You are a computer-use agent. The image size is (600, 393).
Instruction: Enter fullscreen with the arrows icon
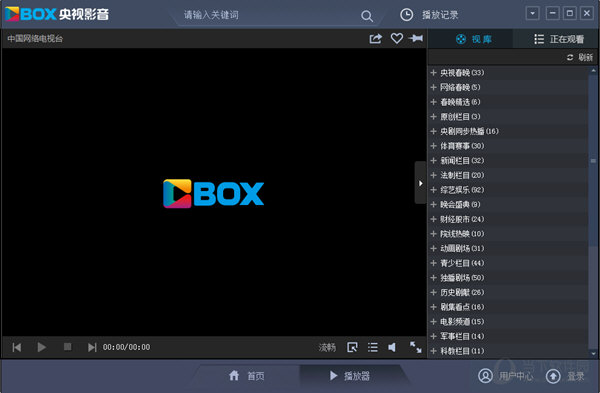coord(416,347)
